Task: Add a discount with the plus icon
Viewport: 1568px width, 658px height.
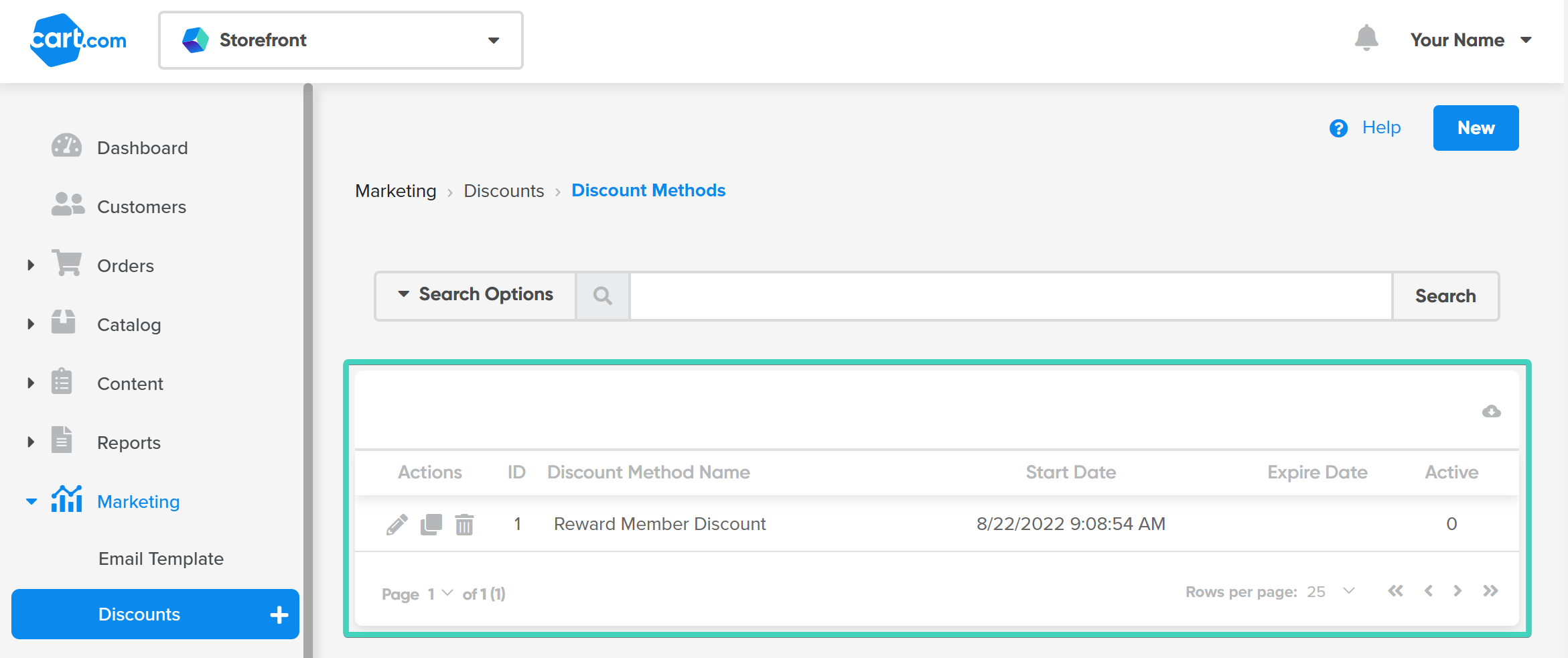Action: 279,614
